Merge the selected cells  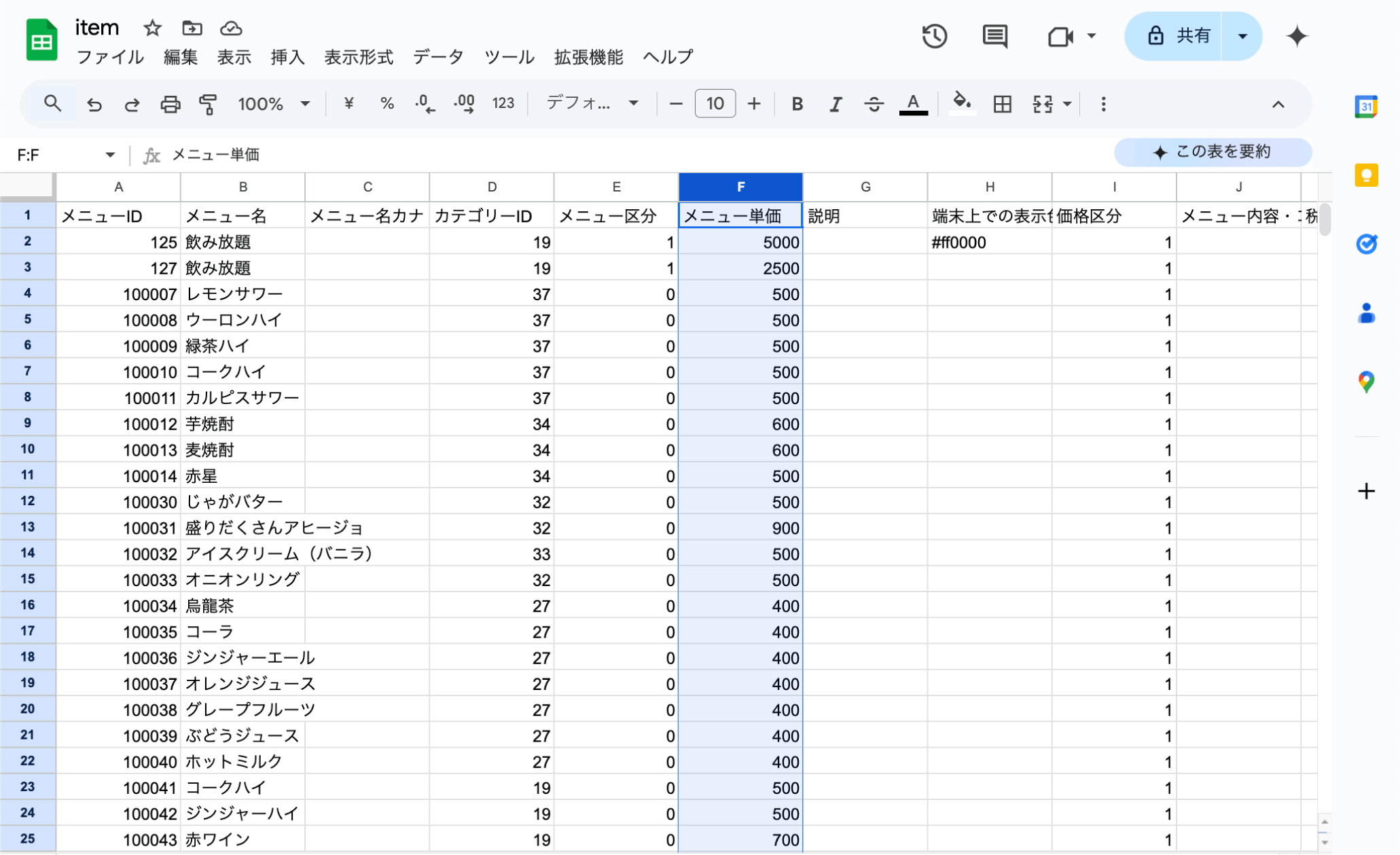[x=1042, y=104]
